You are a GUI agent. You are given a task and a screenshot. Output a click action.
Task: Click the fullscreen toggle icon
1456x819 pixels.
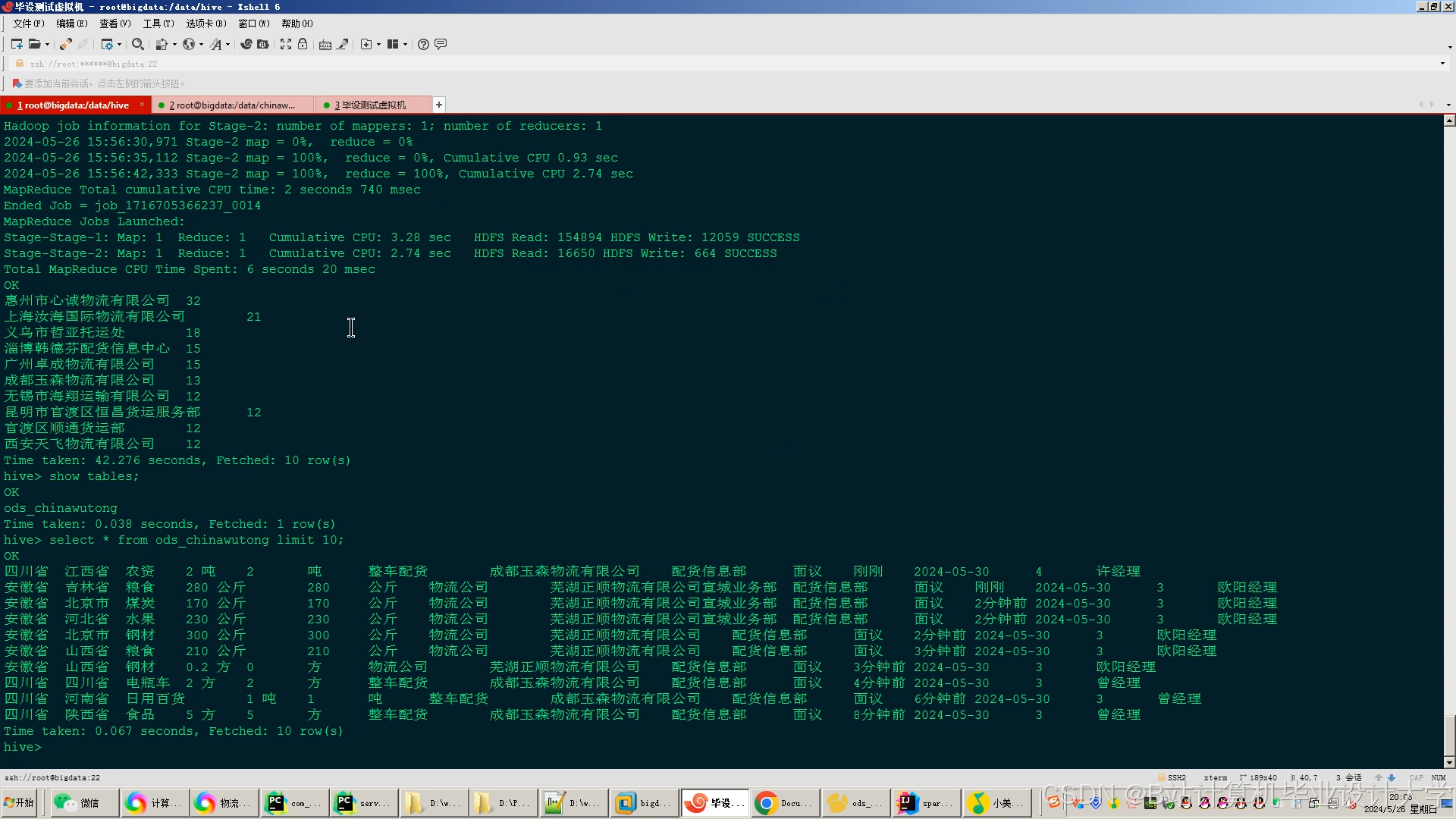[x=286, y=44]
